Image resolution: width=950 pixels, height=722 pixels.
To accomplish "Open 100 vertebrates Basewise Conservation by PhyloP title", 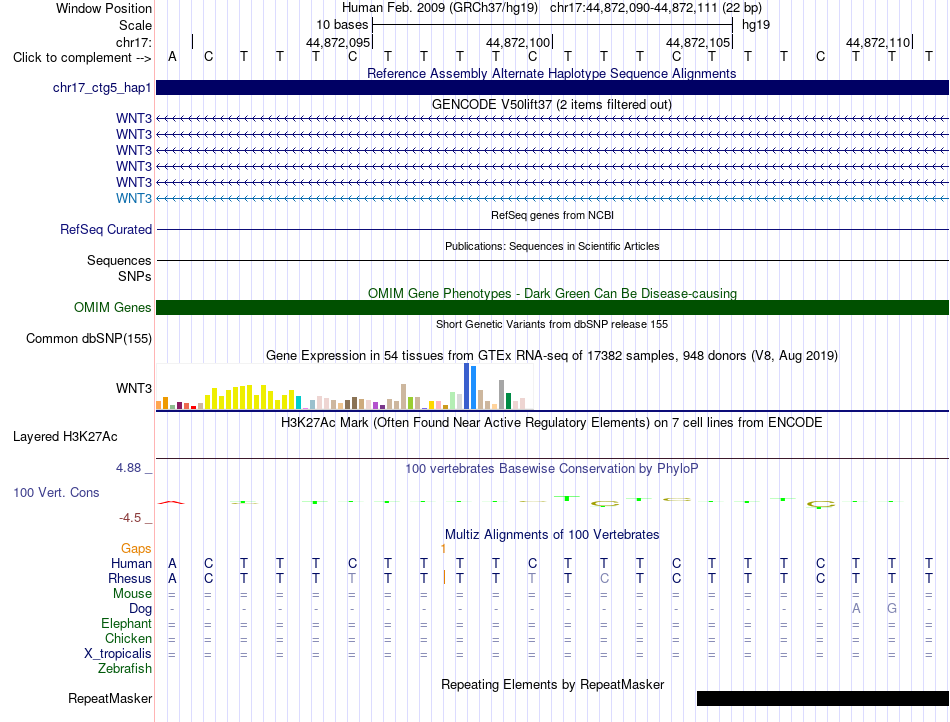I will pyautogui.click(x=551, y=468).
